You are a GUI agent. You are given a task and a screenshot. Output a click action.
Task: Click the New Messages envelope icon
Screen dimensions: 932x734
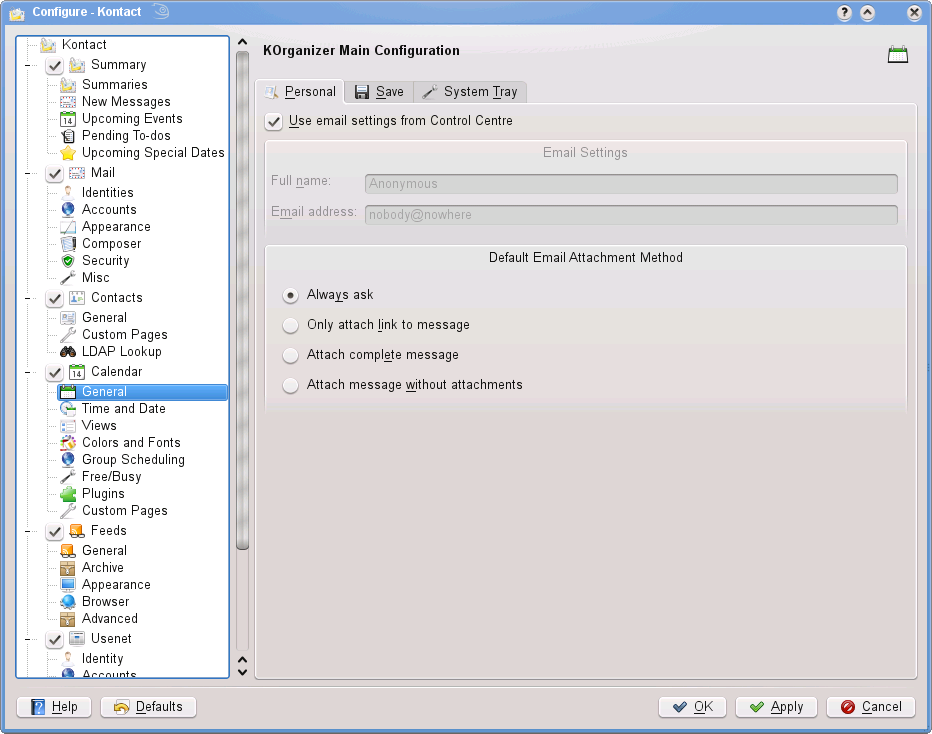(x=68, y=102)
